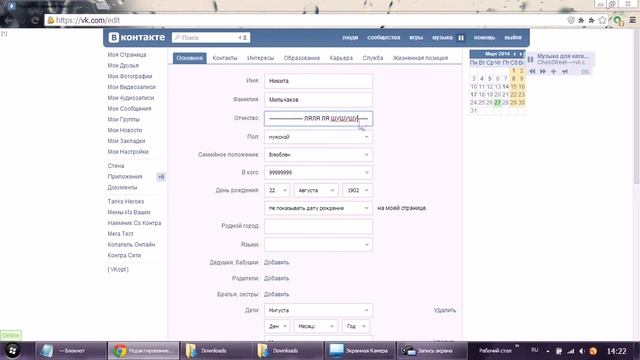640x360 pixels.
Task: Open Chrome menu hamburger icon
Action: pyautogui.click(x=632, y=20)
